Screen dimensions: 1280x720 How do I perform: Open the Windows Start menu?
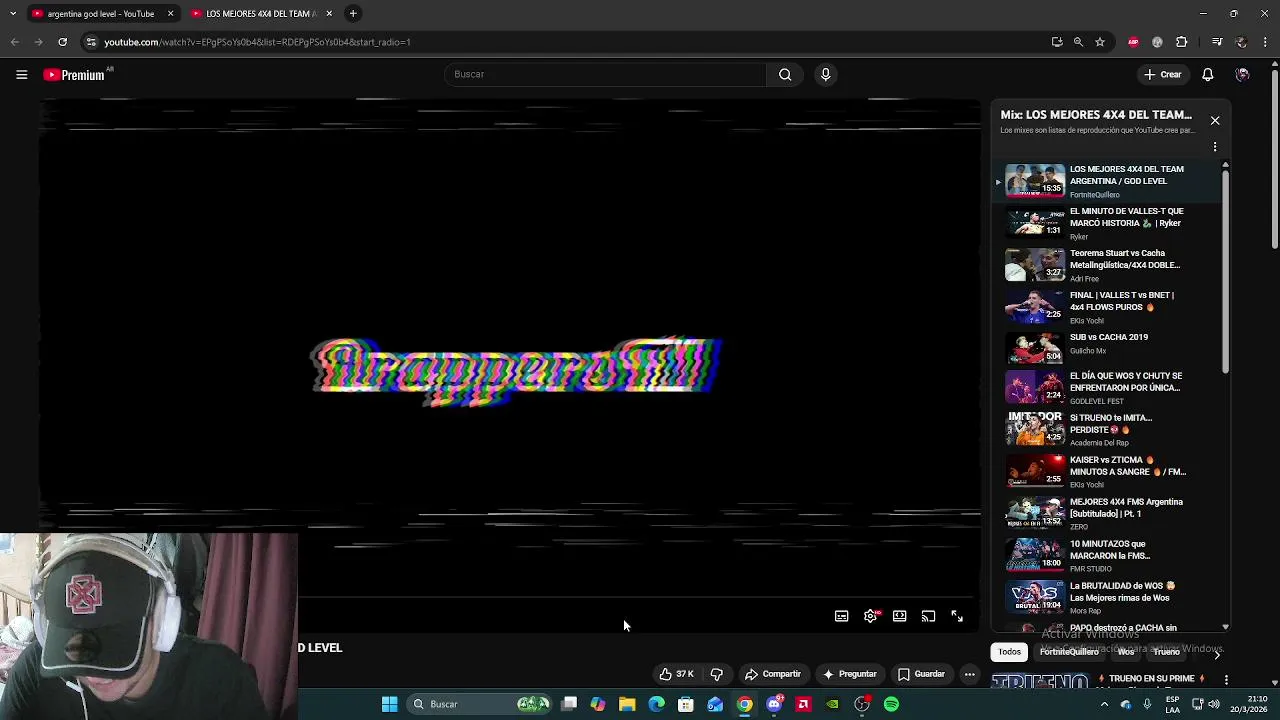(389, 704)
